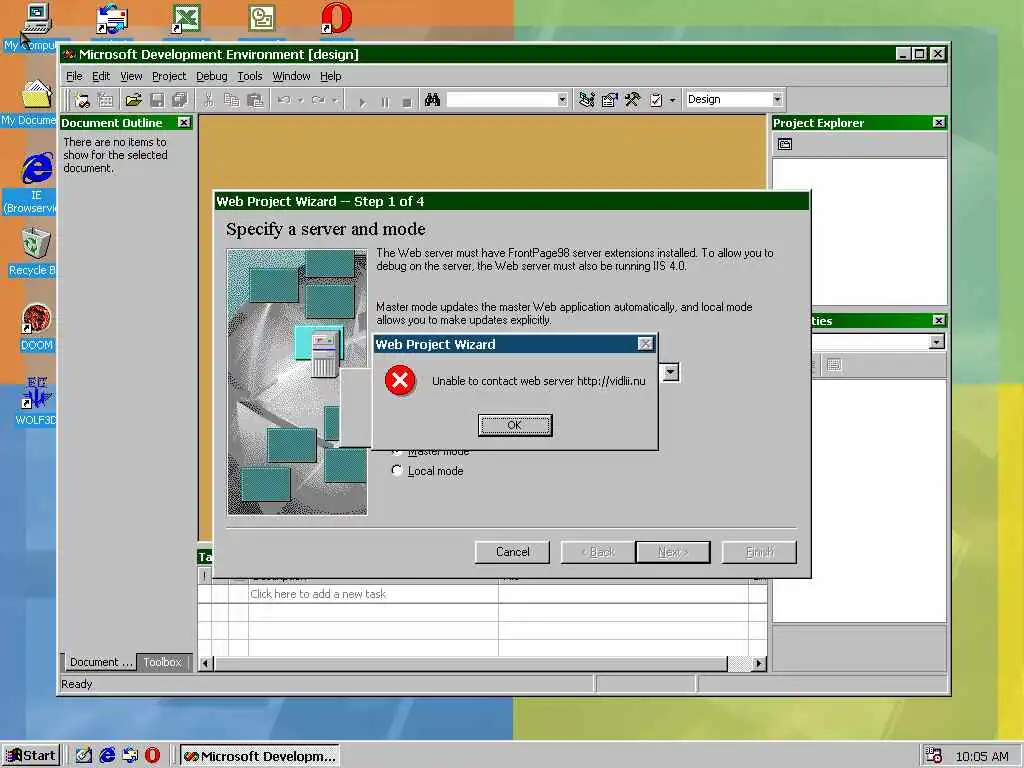Open the Help menu

coord(330,76)
